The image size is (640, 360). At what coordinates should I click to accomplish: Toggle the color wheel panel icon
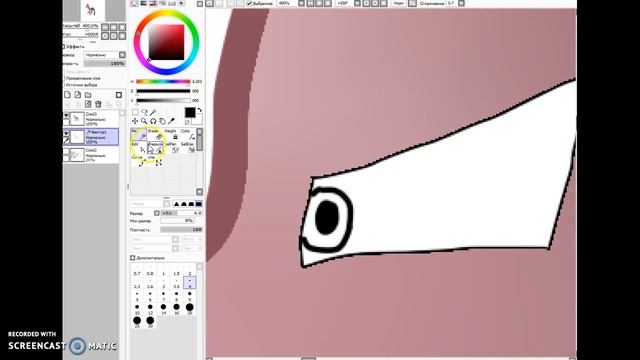pyautogui.click(x=134, y=3)
